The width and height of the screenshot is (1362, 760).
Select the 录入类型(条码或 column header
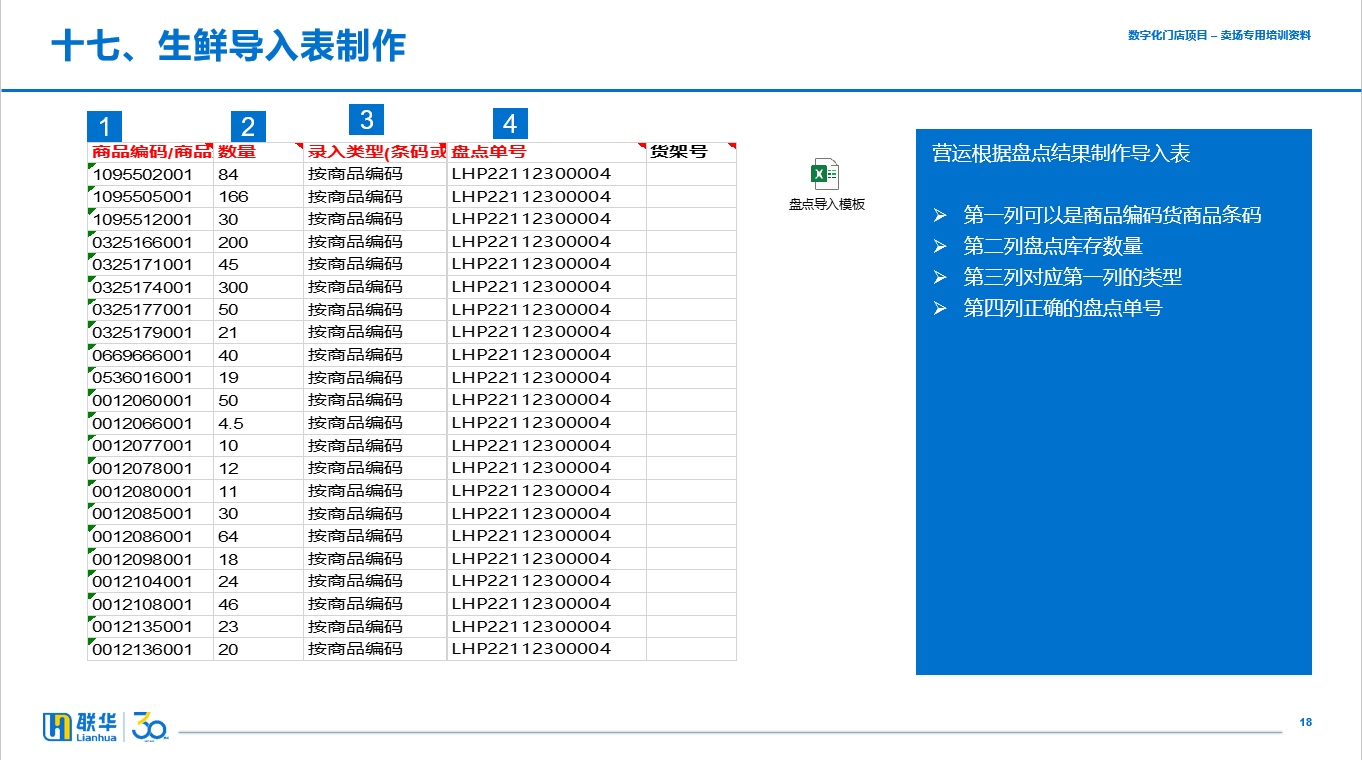pyautogui.click(x=375, y=152)
